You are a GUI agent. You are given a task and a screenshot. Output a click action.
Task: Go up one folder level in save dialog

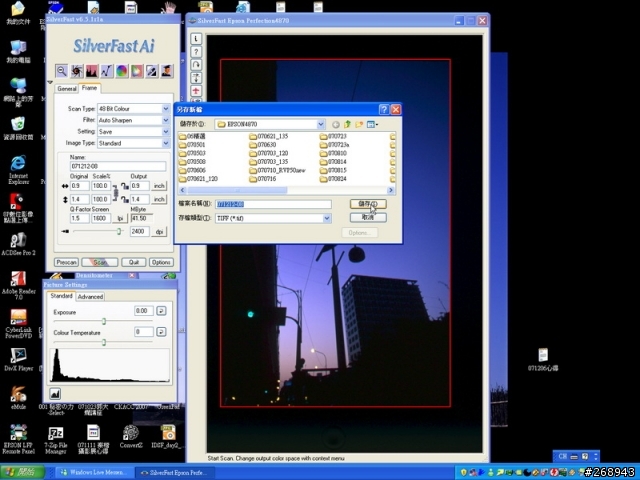pyautogui.click(x=347, y=124)
